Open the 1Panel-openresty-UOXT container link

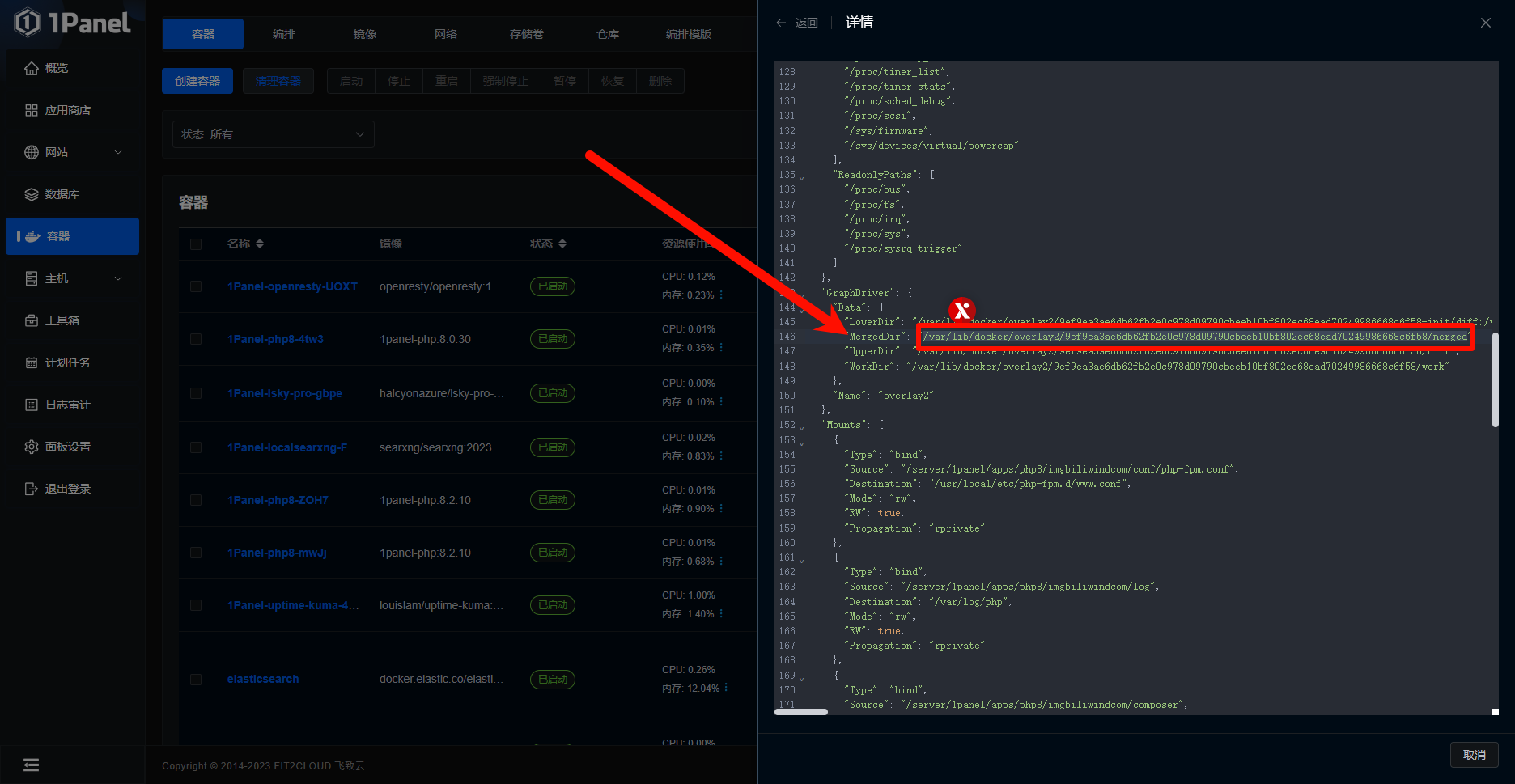292,286
